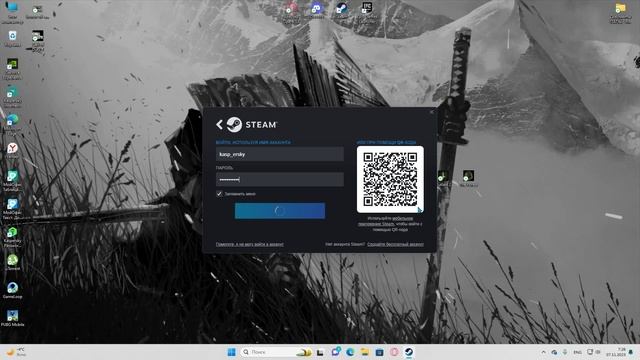The width and height of the screenshot is (640, 360).
Task: Click the QR code image in Steam login
Action: 390,179
